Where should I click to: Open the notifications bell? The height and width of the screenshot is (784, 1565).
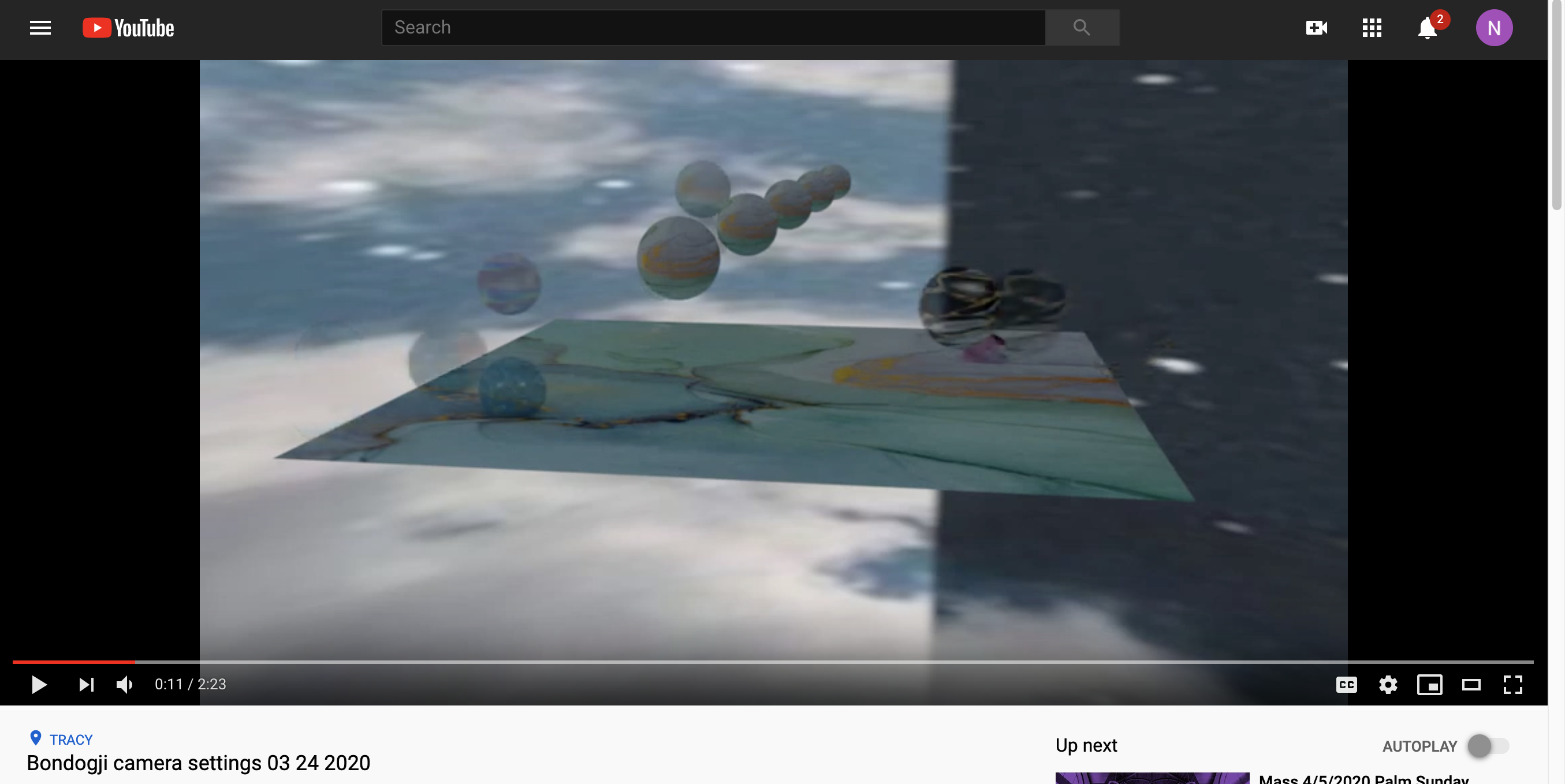point(1427,28)
